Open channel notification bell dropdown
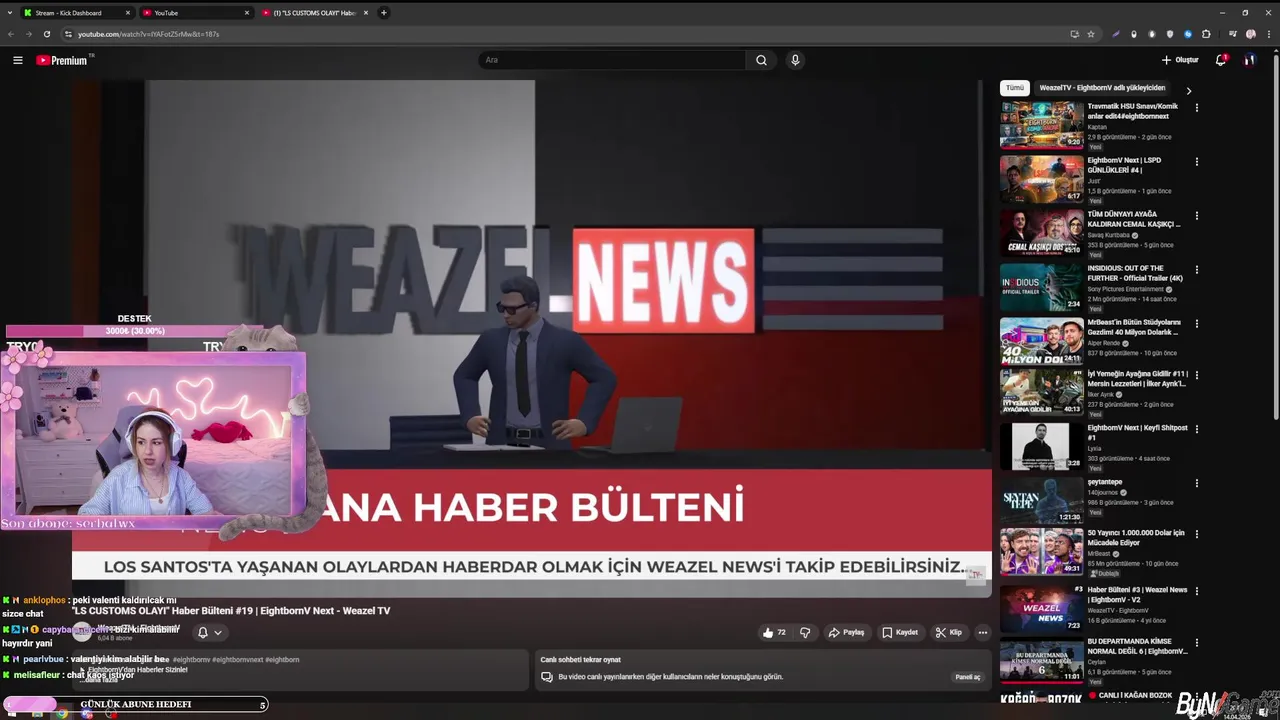 (209, 632)
